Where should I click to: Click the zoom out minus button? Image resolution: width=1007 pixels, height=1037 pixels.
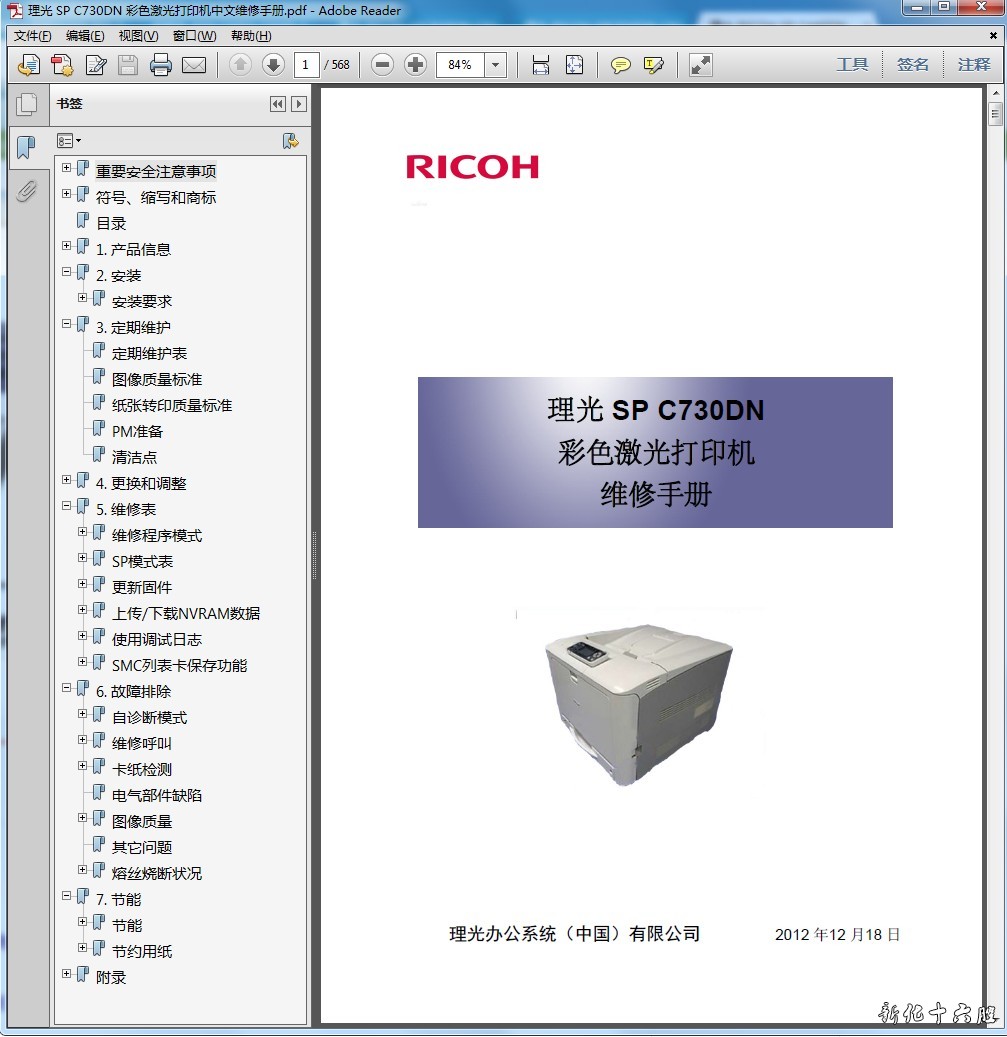pyautogui.click(x=382, y=65)
